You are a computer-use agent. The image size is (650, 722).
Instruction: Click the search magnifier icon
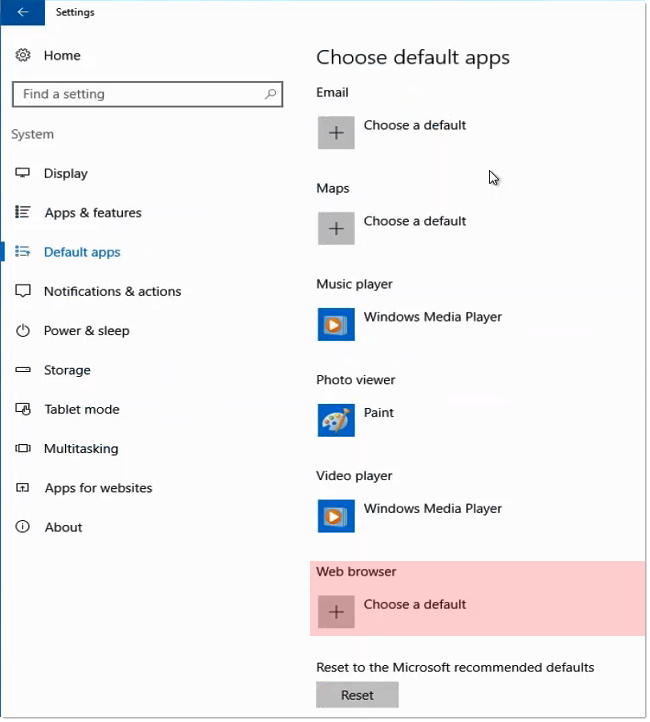270,94
